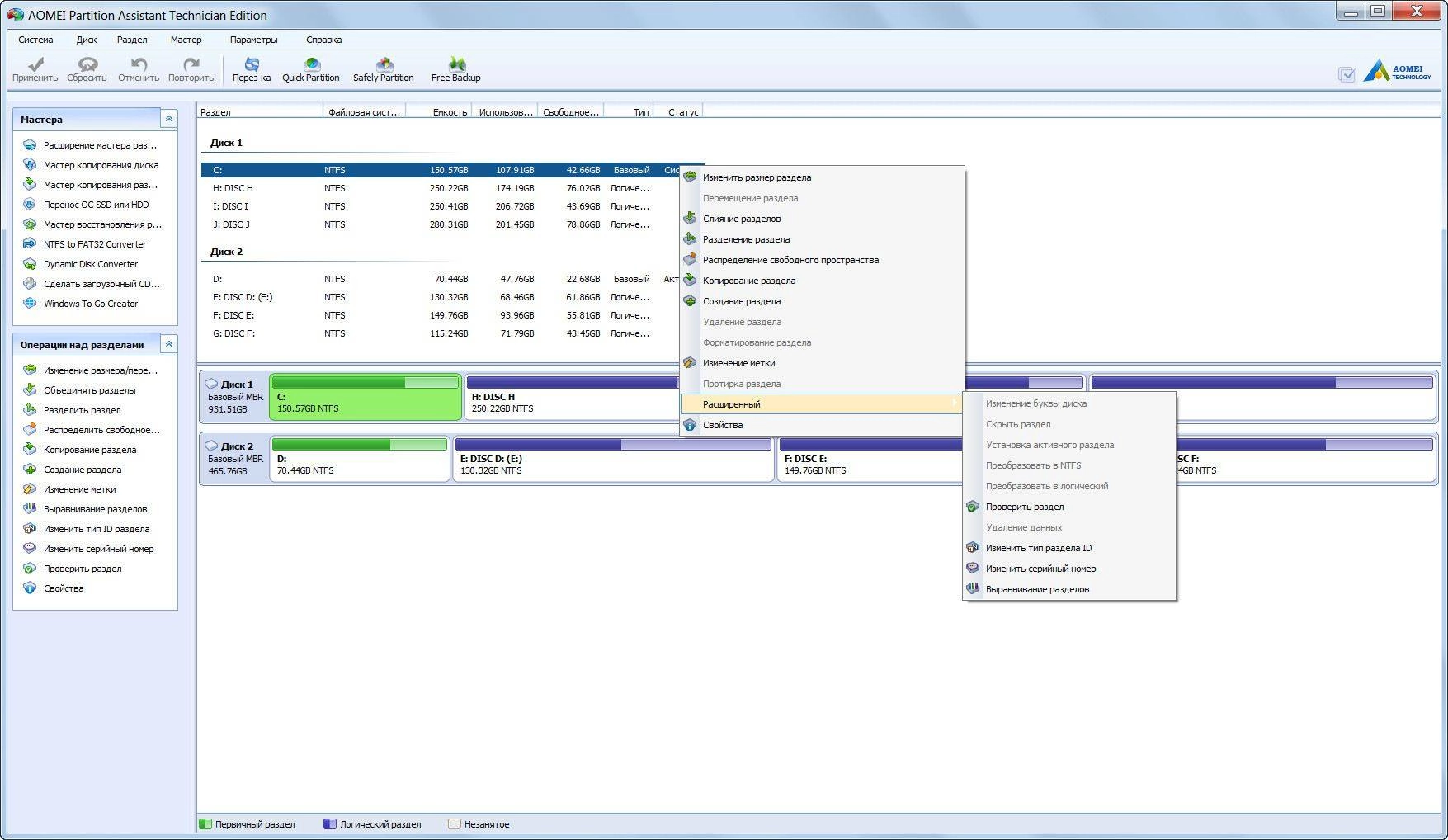This screenshot has width=1448, height=840.
Task: Click Мастер копирования раздела link
Action: [101, 185]
